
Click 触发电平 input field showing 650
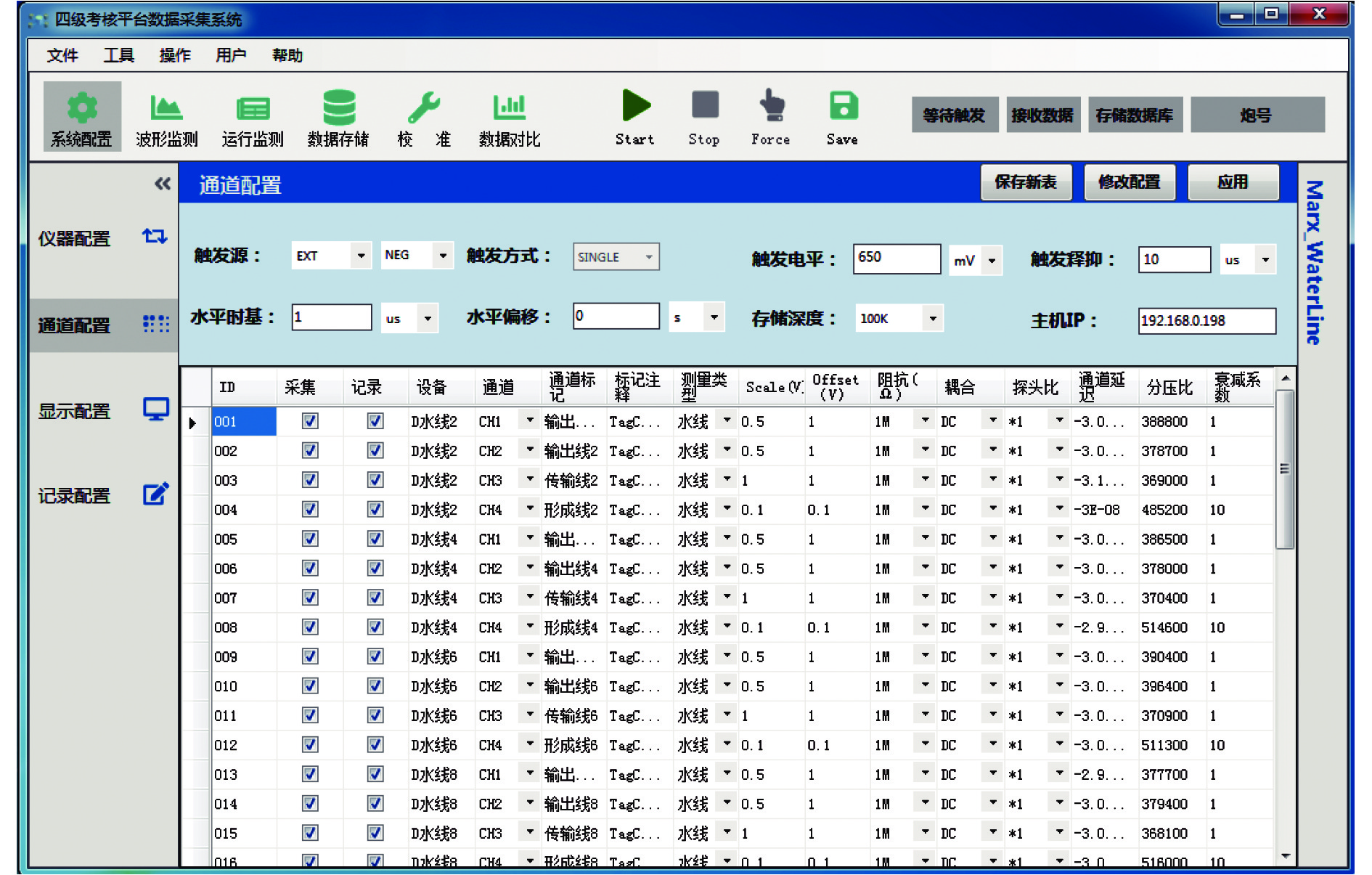897,259
